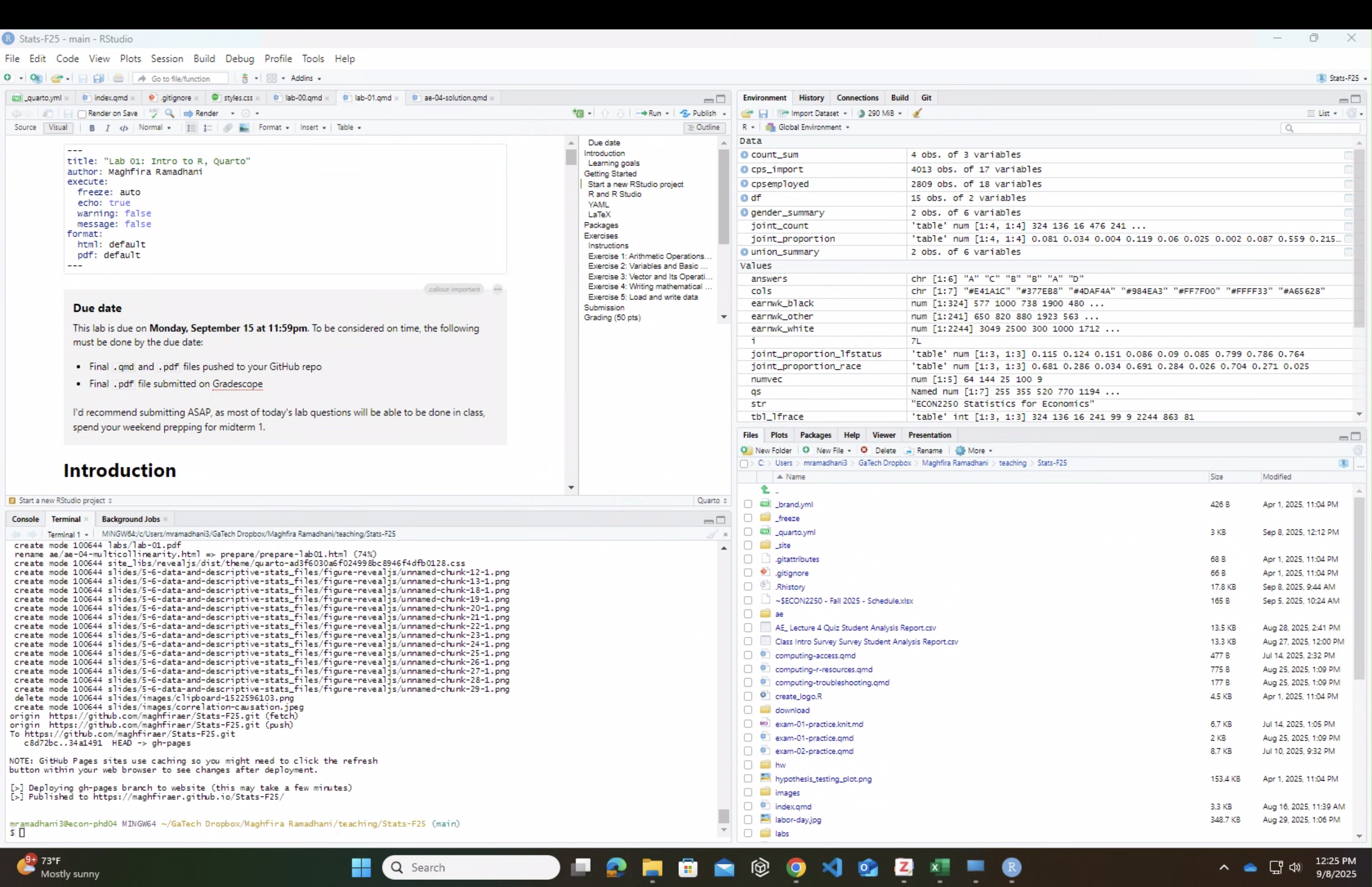
Task: Check the box for exam-02-practice.qmd
Action: [x=747, y=751]
